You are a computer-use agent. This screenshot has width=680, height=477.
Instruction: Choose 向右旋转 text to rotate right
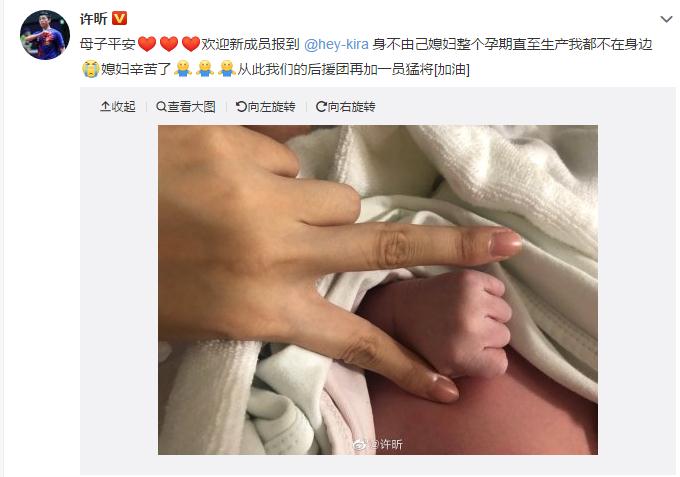(352, 106)
